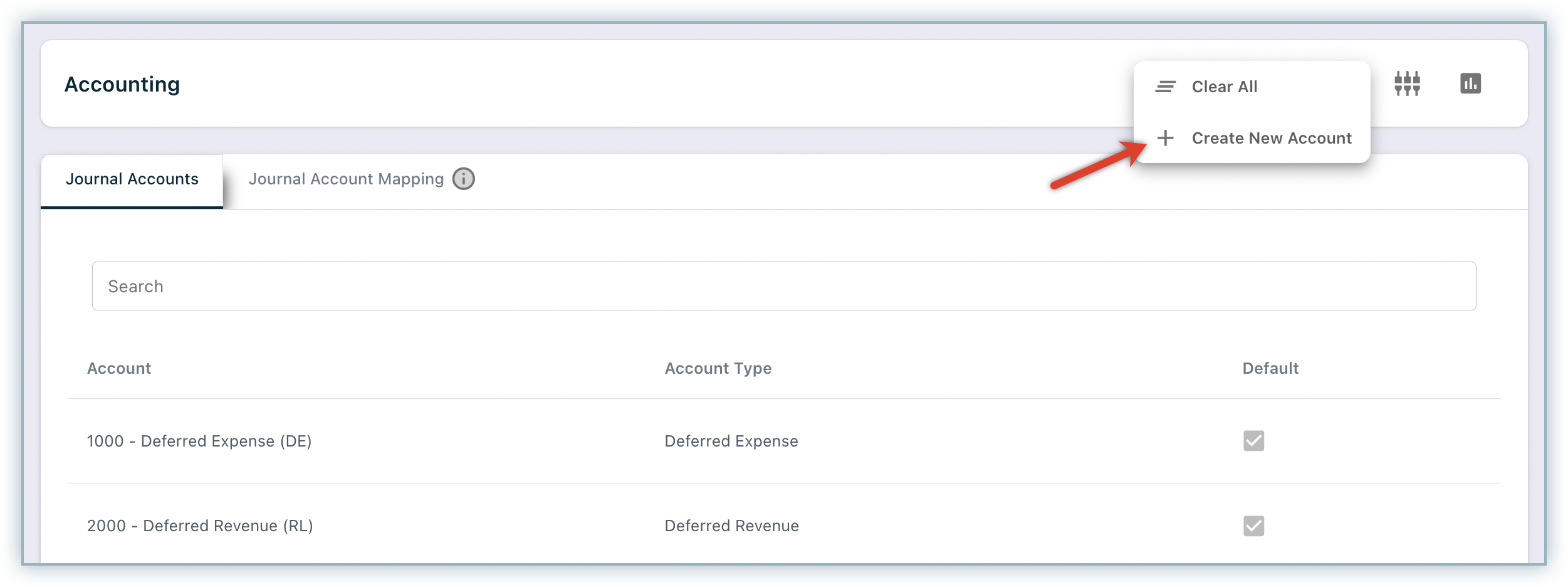The height and width of the screenshot is (587, 1568).
Task: Click the bar chart icon in header
Action: pos(1470,83)
